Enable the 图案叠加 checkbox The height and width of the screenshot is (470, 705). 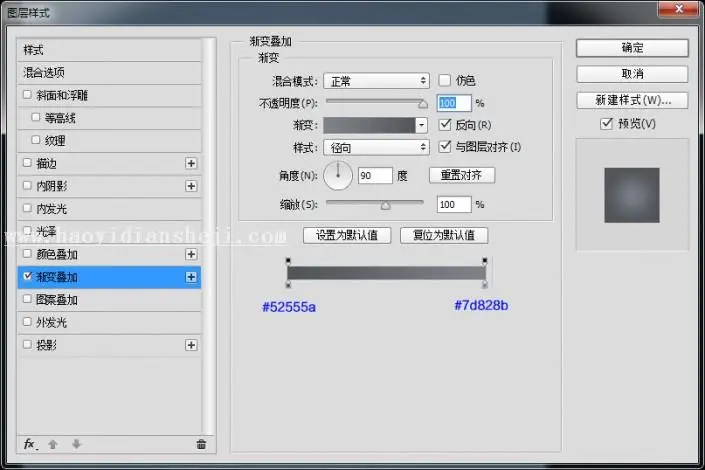(x=27, y=299)
